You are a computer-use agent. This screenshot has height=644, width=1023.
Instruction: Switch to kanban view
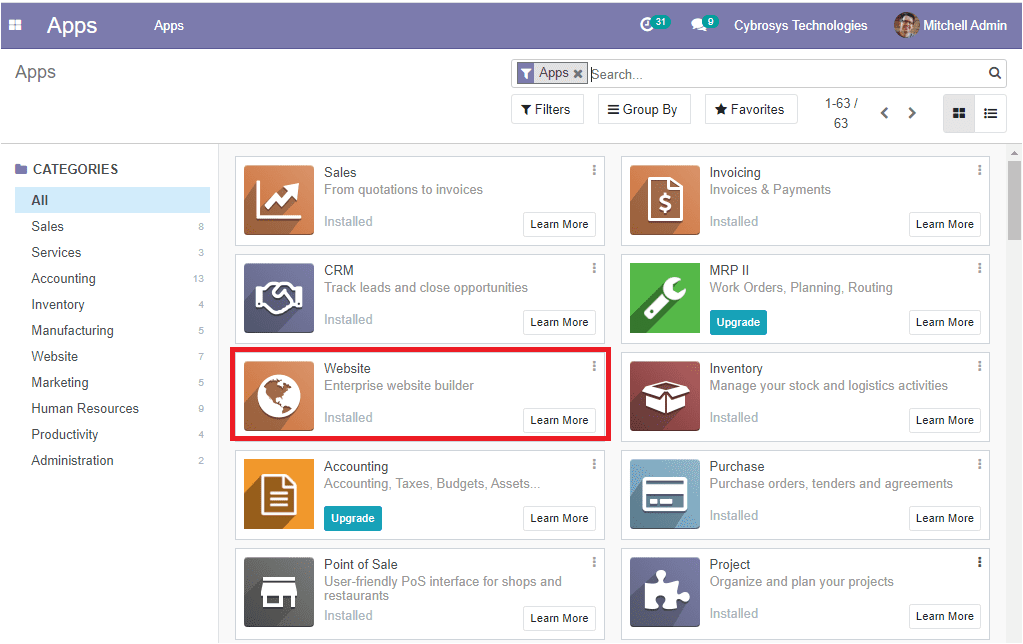[x=958, y=114]
